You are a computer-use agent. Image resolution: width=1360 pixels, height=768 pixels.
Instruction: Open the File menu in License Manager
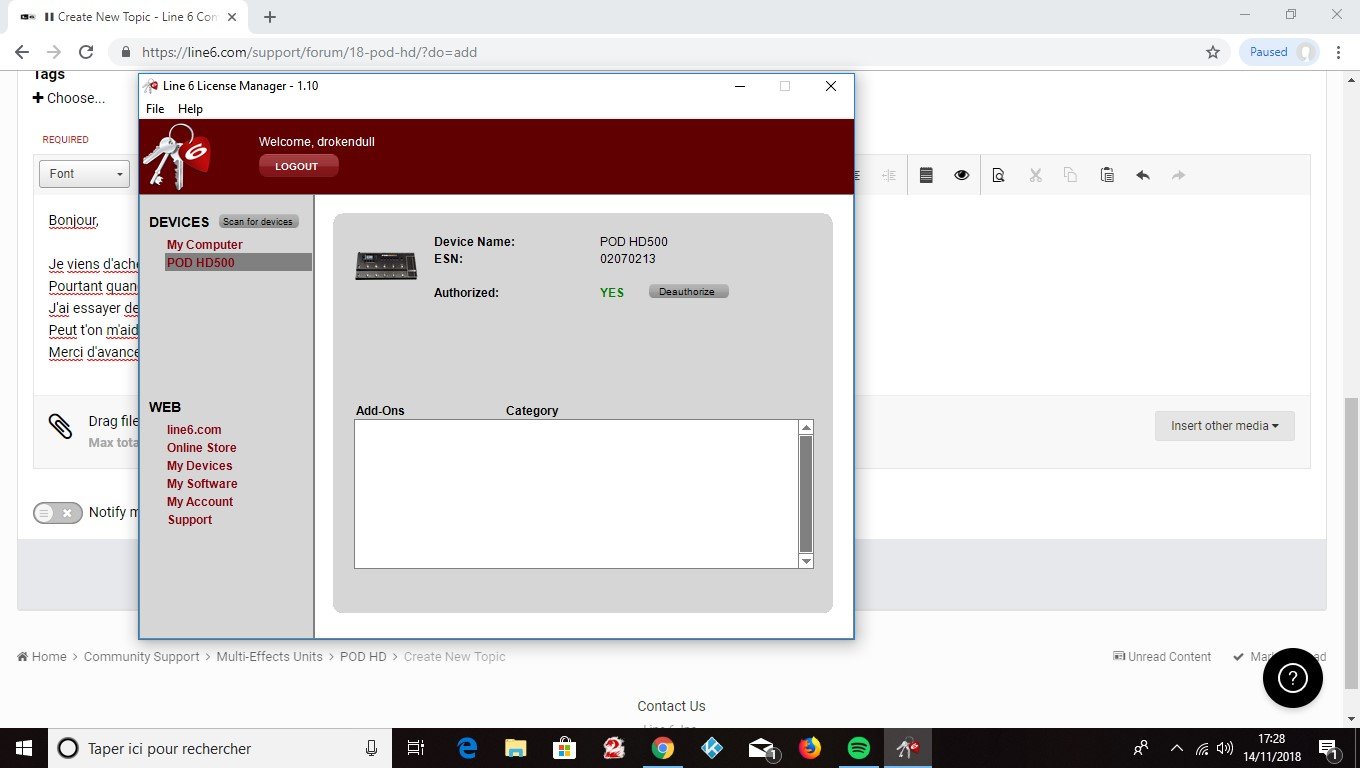(155, 109)
